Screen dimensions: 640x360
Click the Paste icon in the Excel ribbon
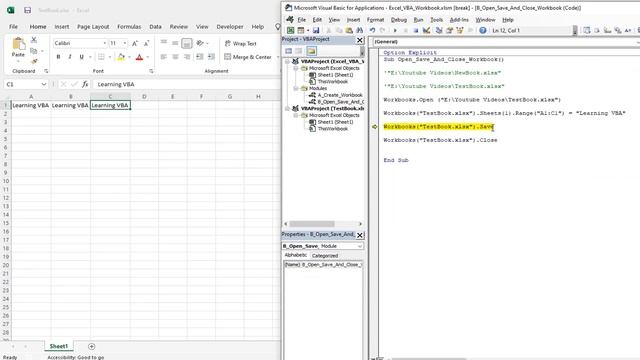[18, 44]
